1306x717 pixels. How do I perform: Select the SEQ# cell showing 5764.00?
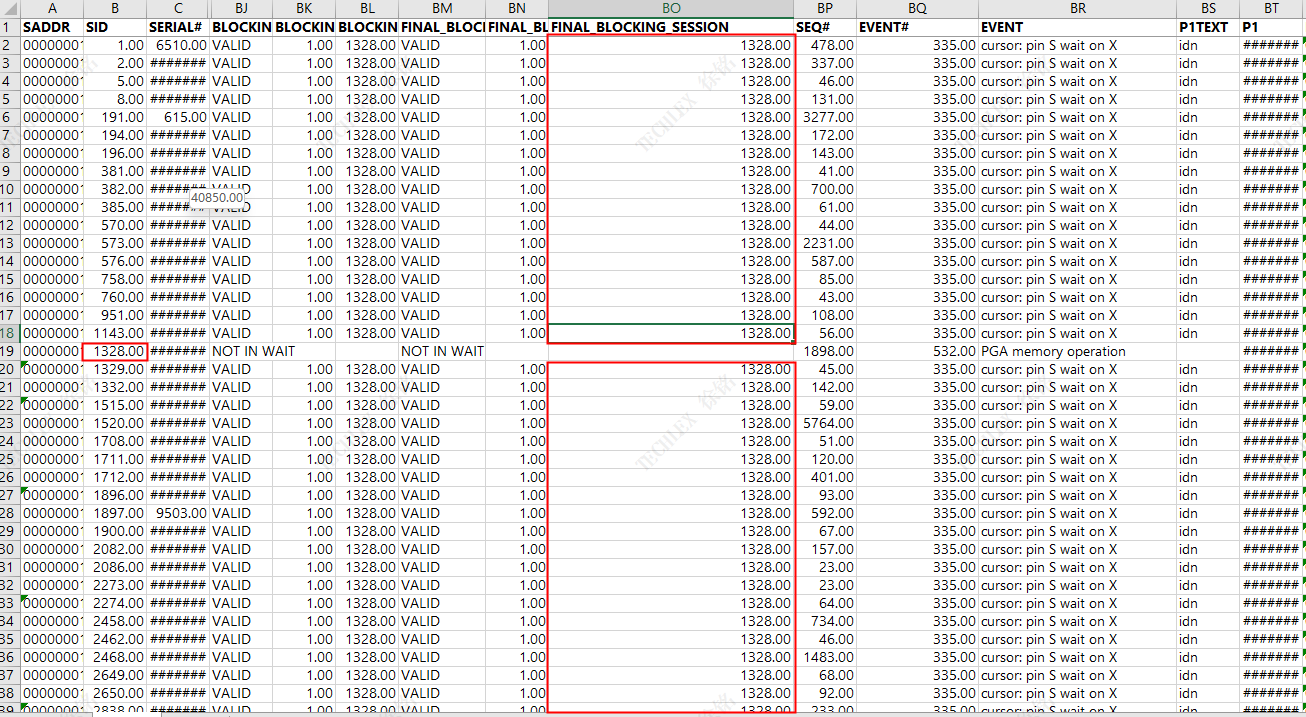[x=825, y=423]
